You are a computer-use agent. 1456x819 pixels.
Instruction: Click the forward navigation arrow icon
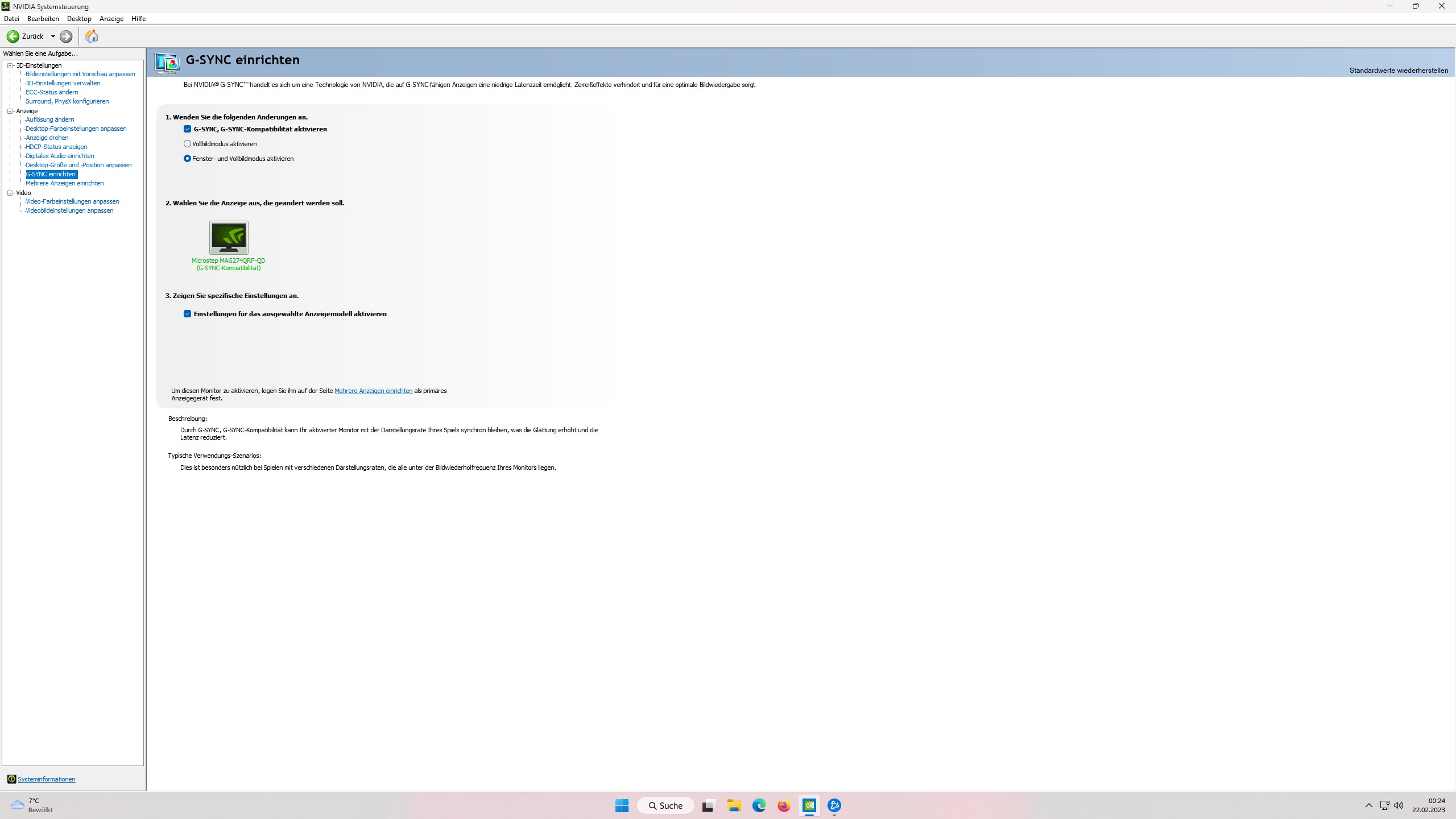(x=66, y=36)
